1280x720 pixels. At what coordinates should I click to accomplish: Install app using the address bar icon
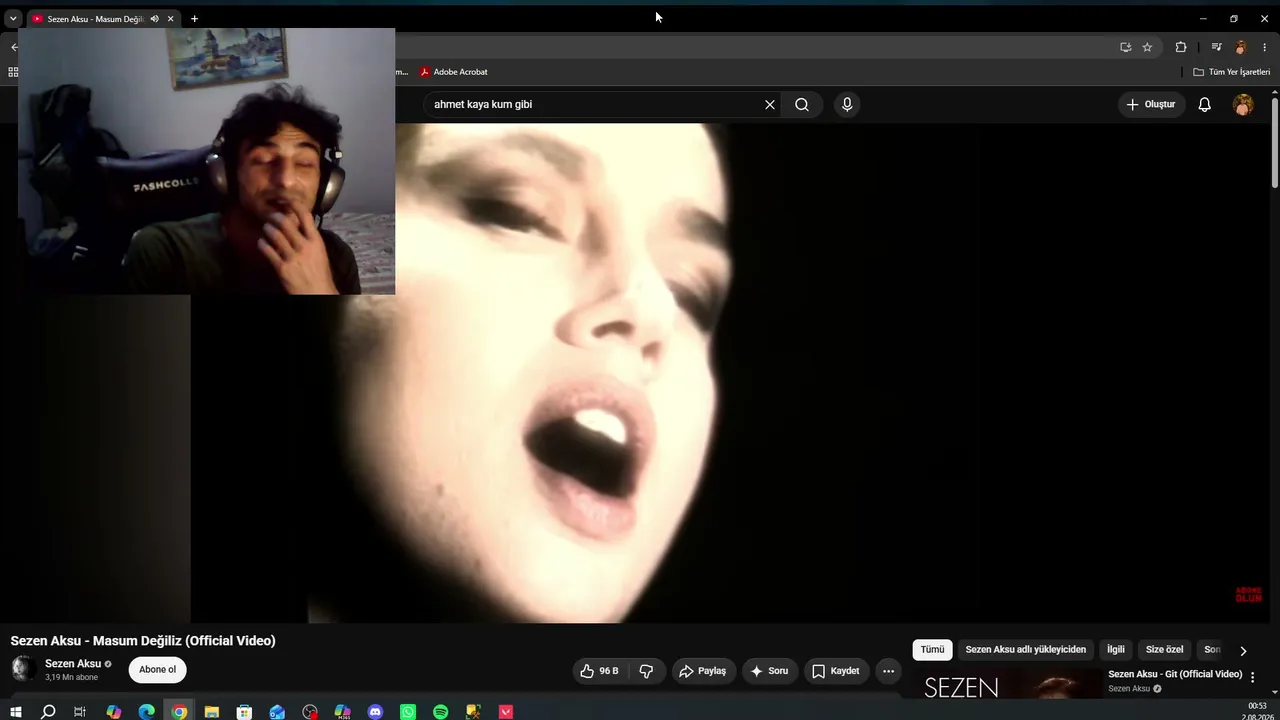pyautogui.click(x=1125, y=47)
